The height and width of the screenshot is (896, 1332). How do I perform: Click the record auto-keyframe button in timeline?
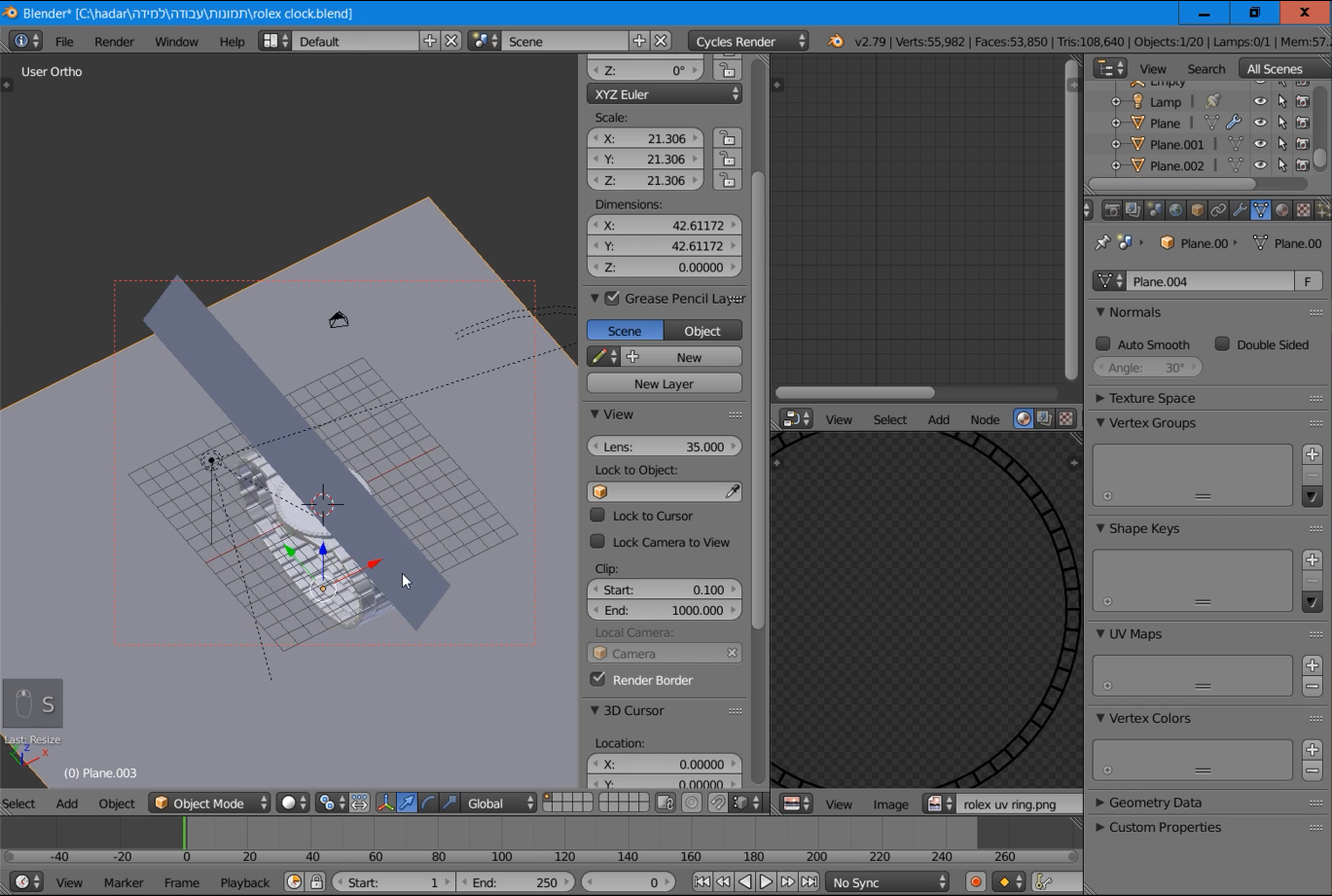[975, 882]
